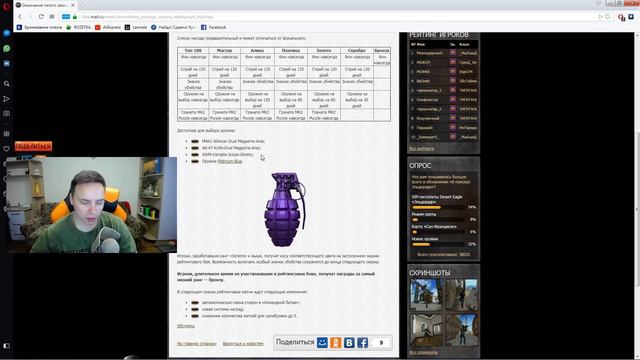Open the bookmark between Lamoda and Facebook
The height and width of the screenshot is (360, 640).
[173, 27]
